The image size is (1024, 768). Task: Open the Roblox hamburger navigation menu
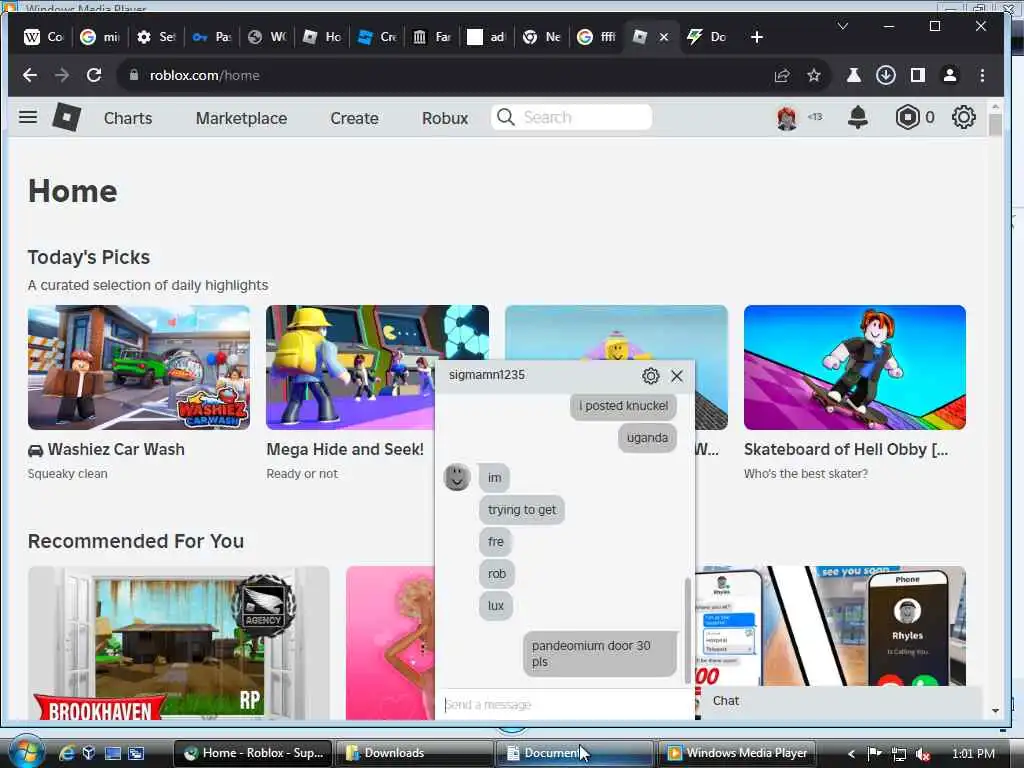pyautogui.click(x=27, y=118)
